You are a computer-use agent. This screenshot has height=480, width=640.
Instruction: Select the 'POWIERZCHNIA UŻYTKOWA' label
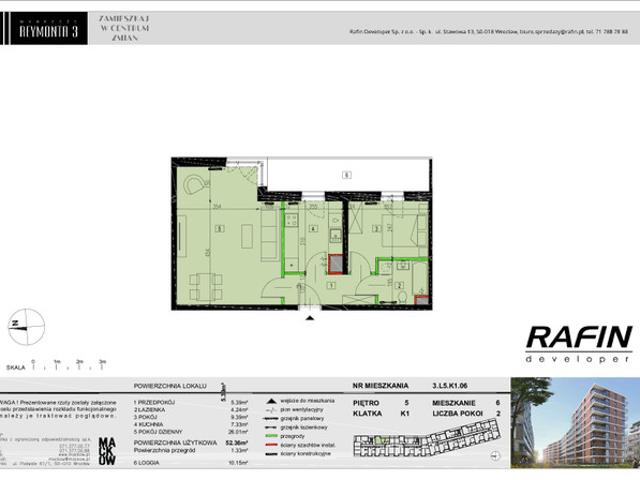175,443
